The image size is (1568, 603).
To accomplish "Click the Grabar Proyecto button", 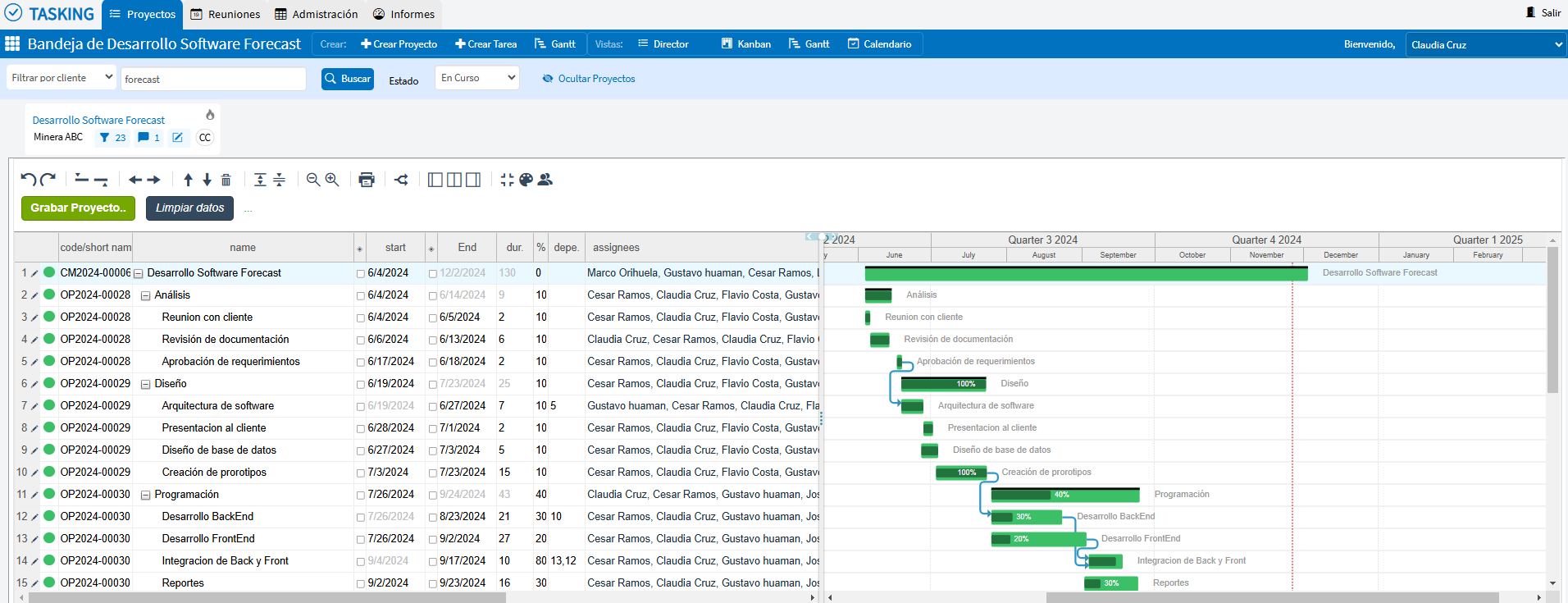I will click(x=78, y=208).
